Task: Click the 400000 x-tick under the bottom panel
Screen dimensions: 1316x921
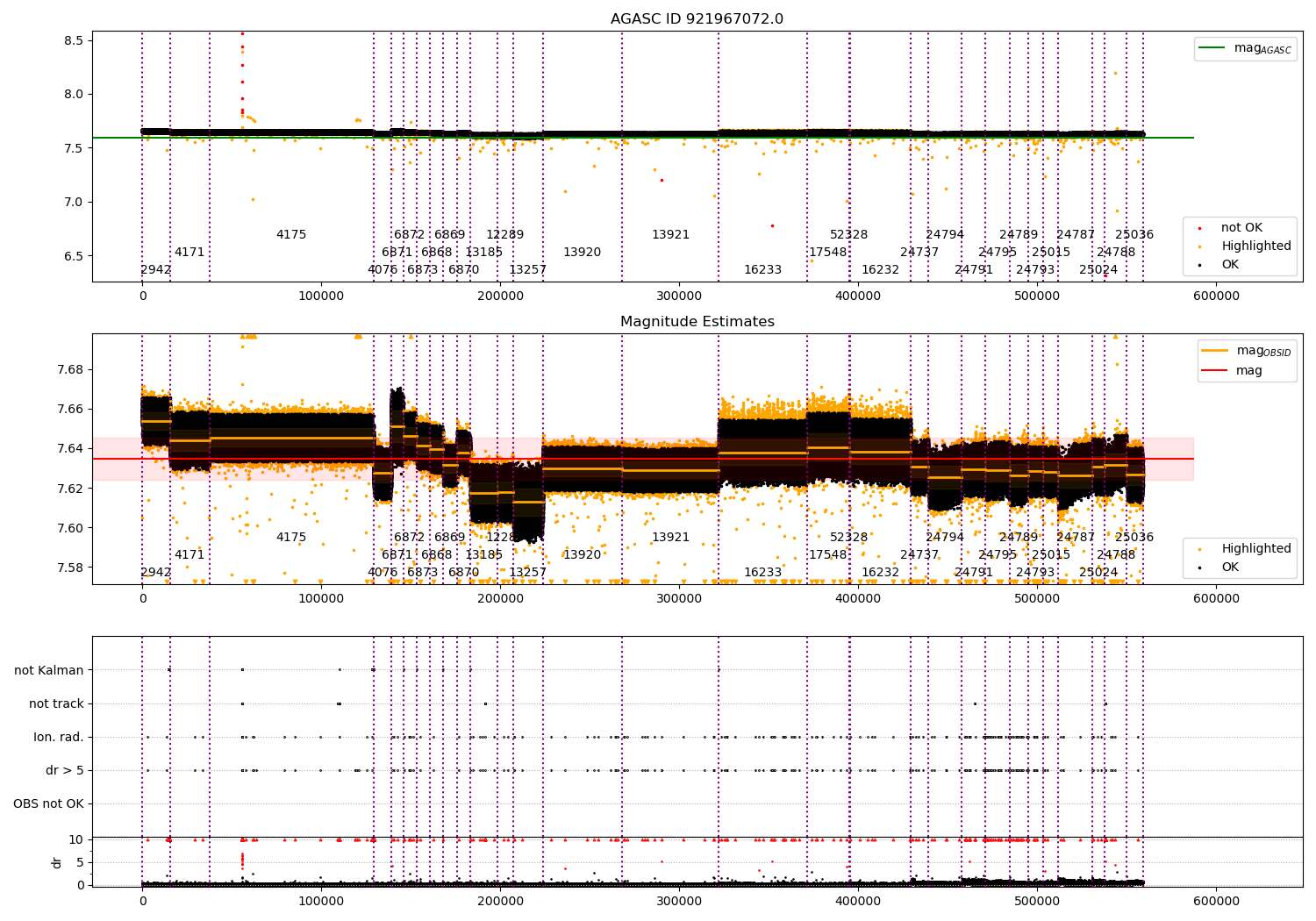Action: pos(858,902)
